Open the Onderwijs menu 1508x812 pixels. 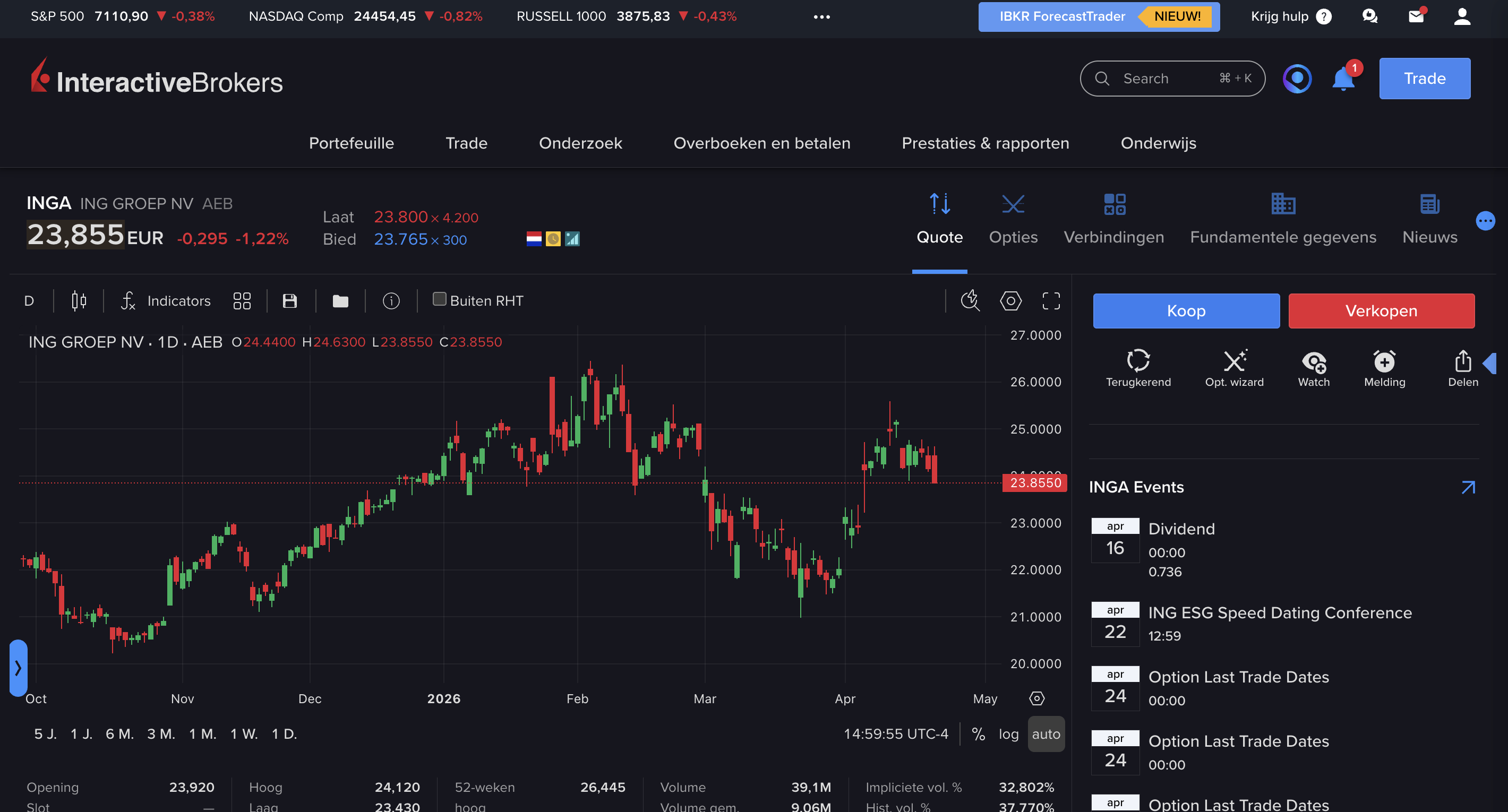click(x=1158, y=143)
